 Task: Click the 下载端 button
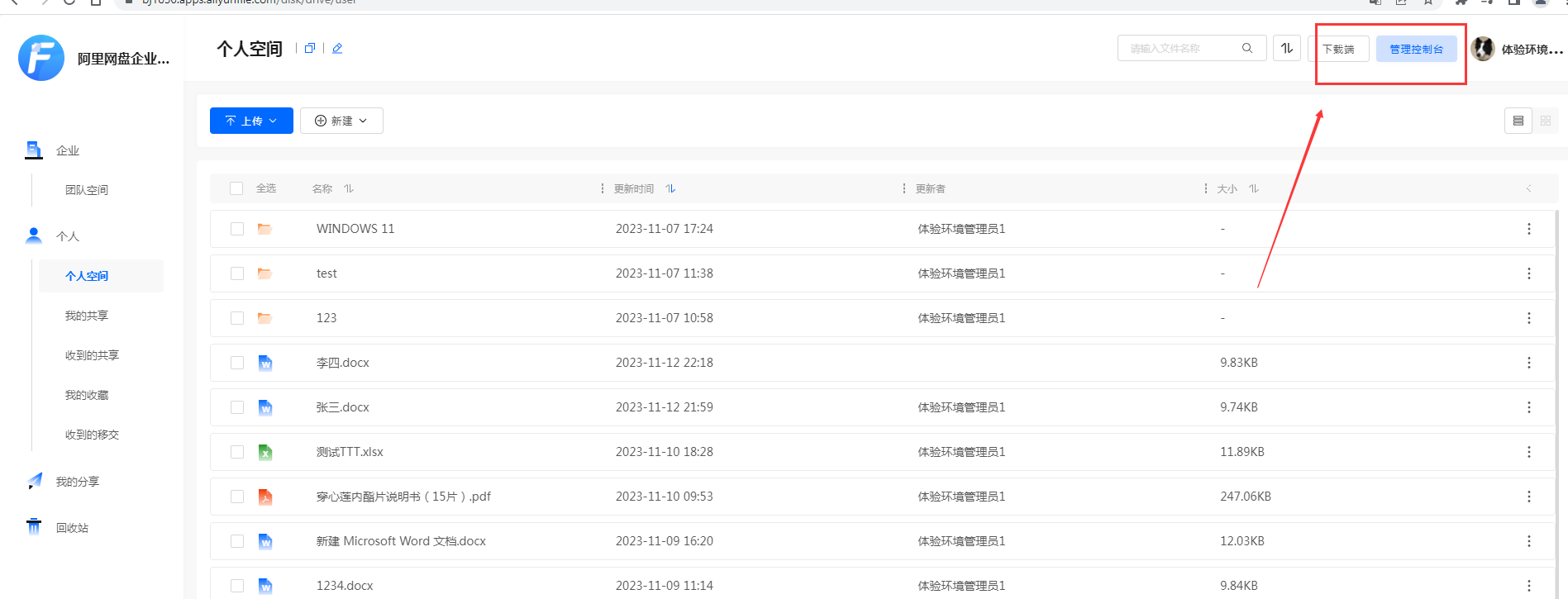pyautogui.click(x=1338, y=49)
